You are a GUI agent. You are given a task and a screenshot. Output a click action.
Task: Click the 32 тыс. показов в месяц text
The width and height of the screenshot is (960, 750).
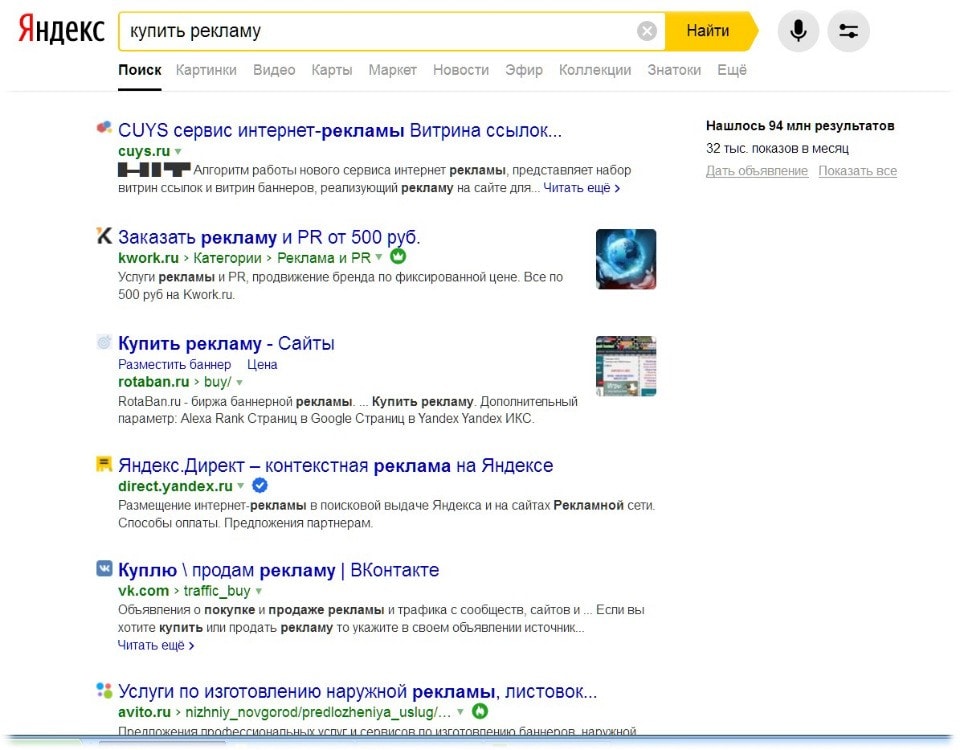coord(777,148)
